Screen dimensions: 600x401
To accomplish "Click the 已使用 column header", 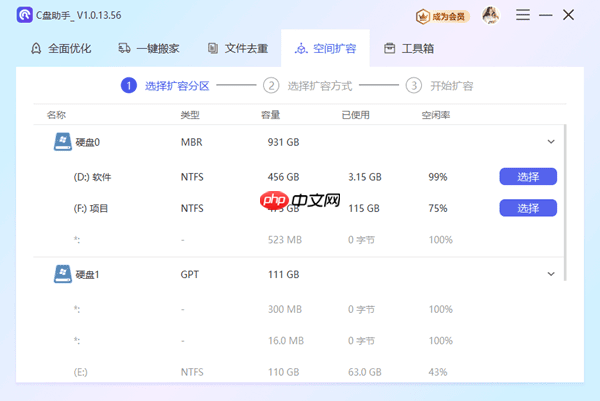I will click(x=355, y=115).
